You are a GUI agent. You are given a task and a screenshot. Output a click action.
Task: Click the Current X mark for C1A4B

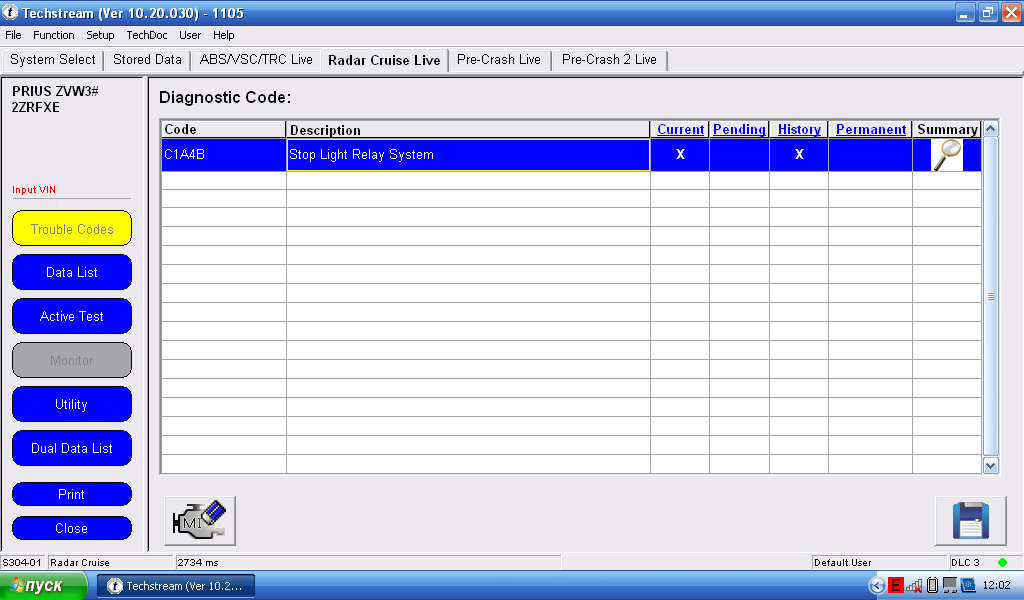point(680,155)
